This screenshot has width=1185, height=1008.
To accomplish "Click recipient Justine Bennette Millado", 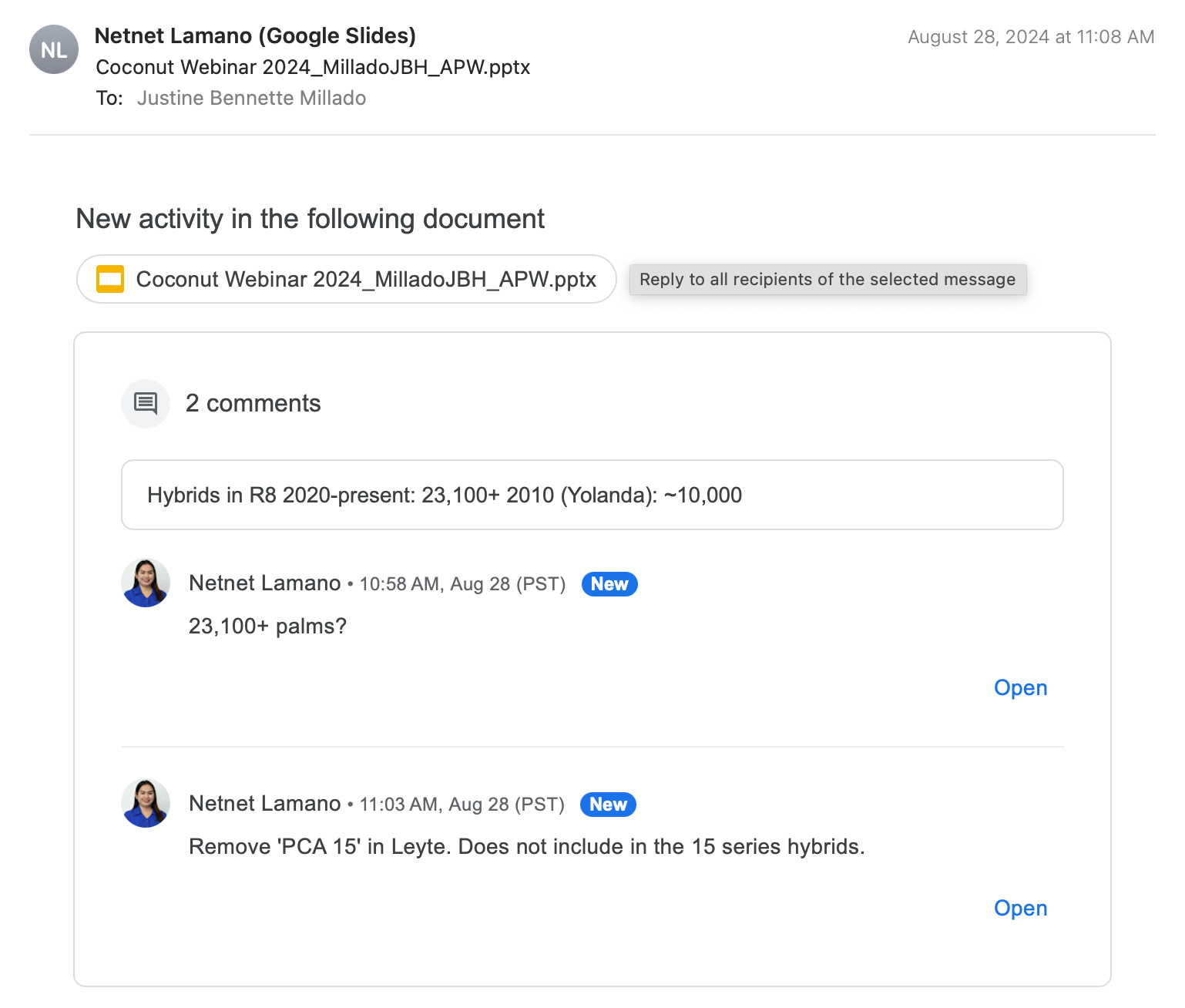I will [251, 98].
